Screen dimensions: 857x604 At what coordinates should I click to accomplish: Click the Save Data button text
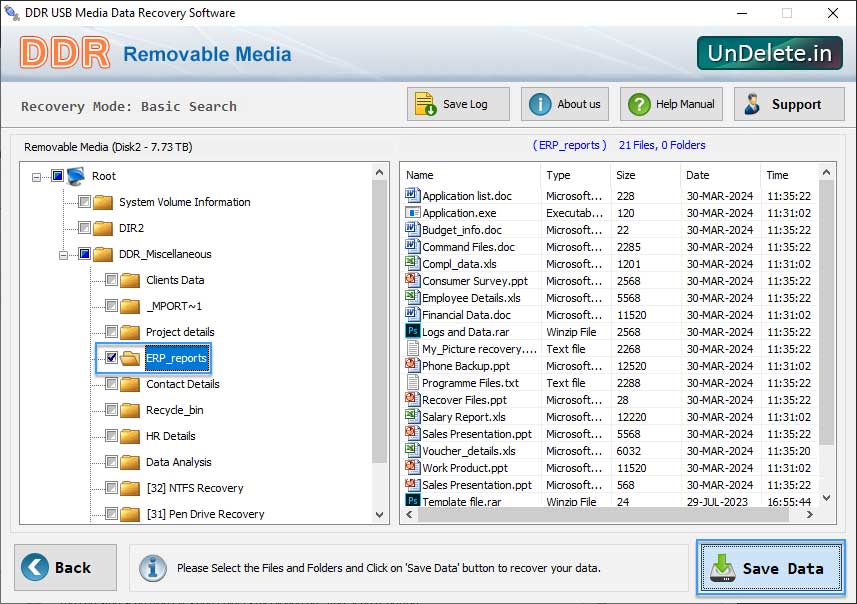[x=783, y=568]
